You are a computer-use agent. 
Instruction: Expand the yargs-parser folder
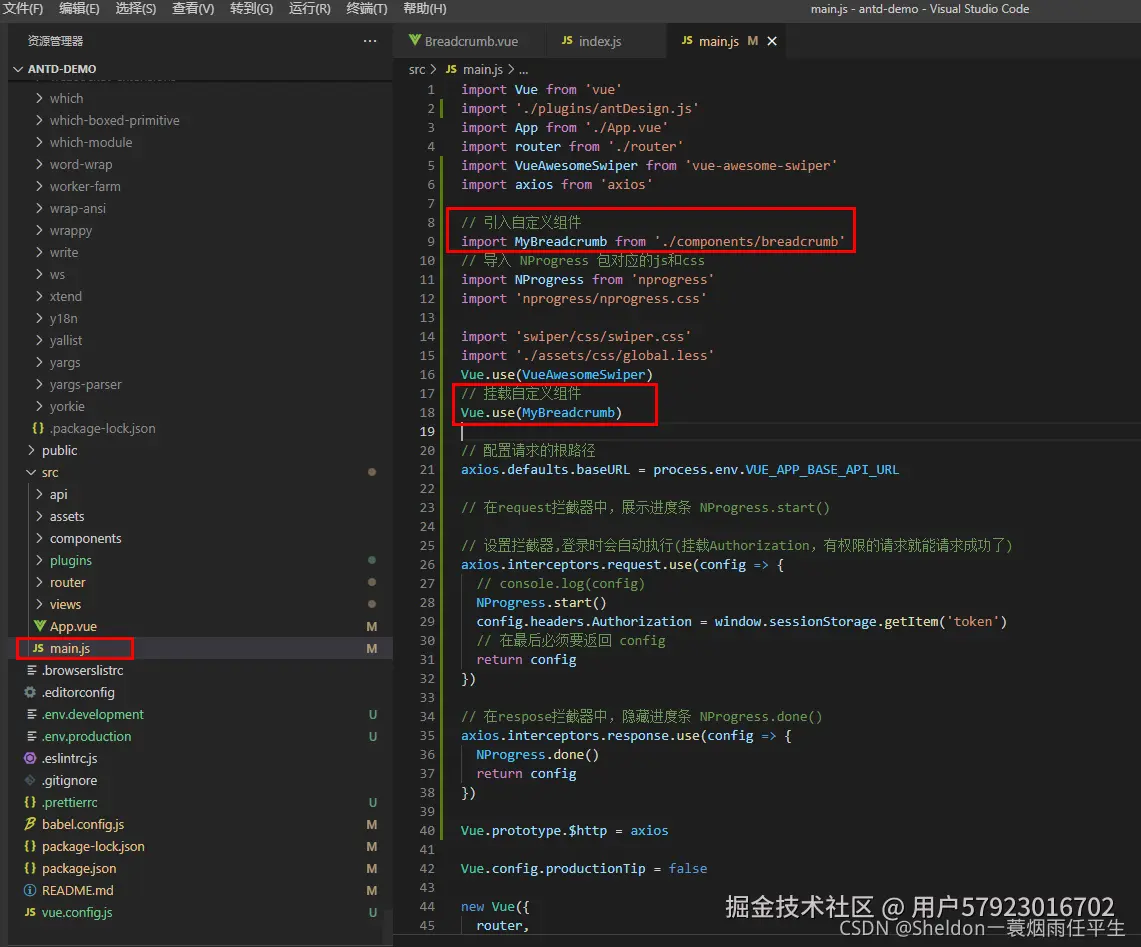click(39, 384)
